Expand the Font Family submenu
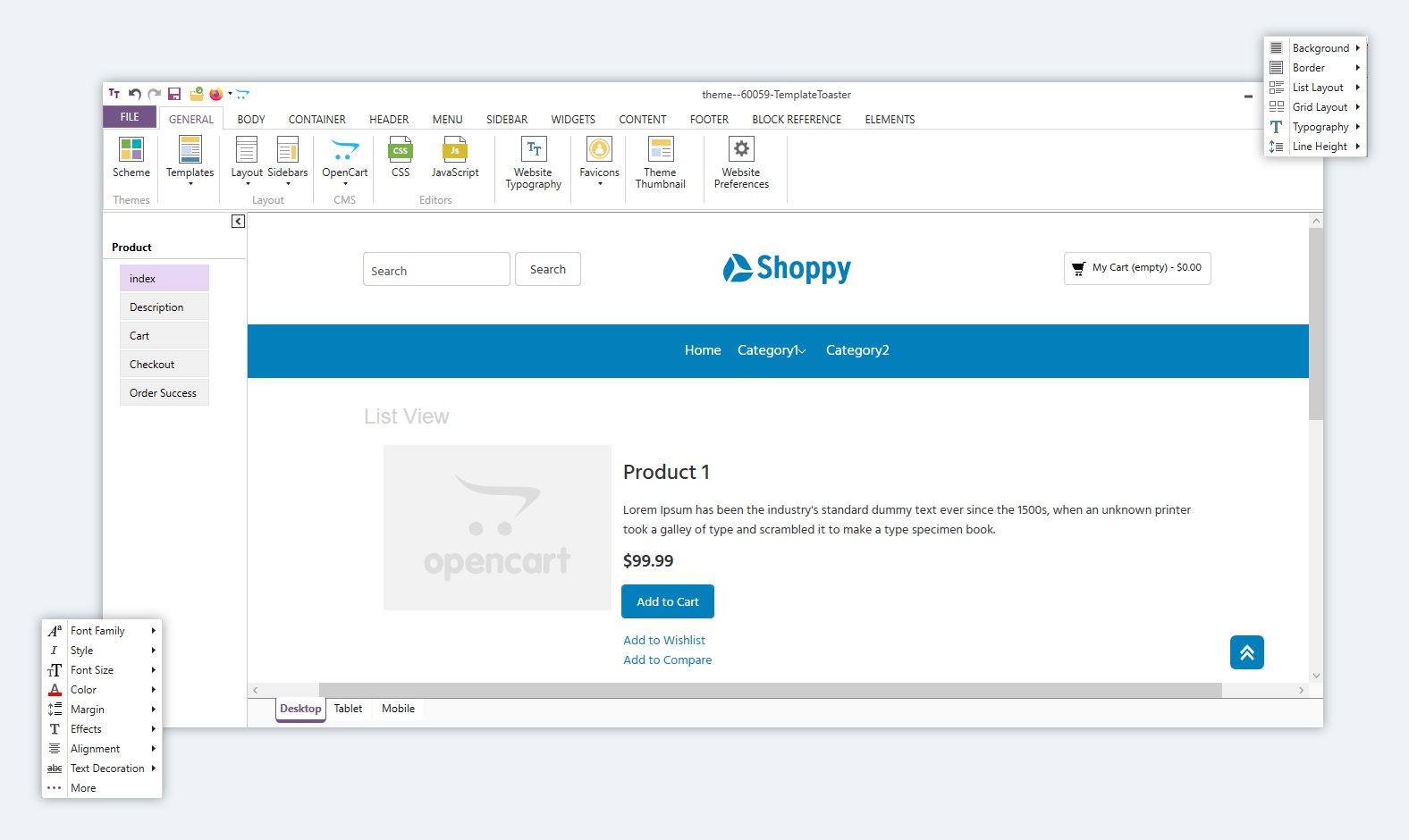The height and width of the screenshot is (840, 1409). point(102,631)
